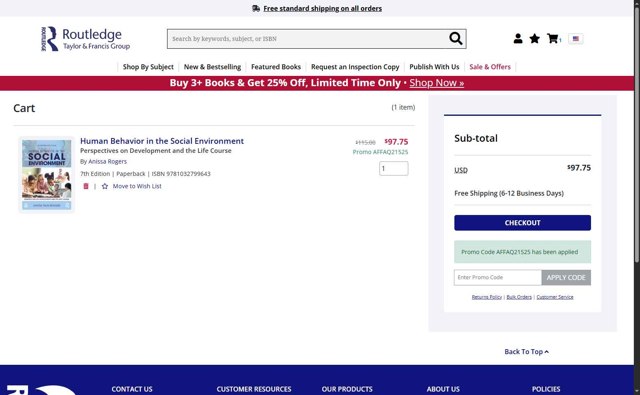Click the (1 item) count text
Image resolution: width=640 pixels, height=395 pixels.
[x=403, y=107]
